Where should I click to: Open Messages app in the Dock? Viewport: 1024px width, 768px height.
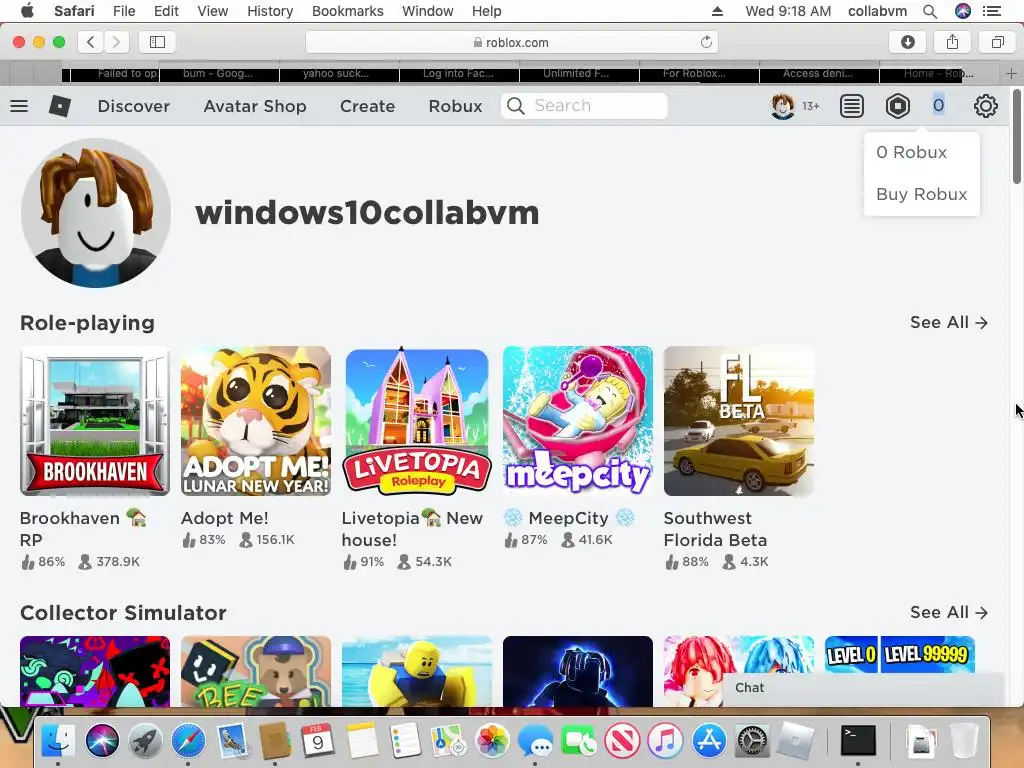(535, 741)
